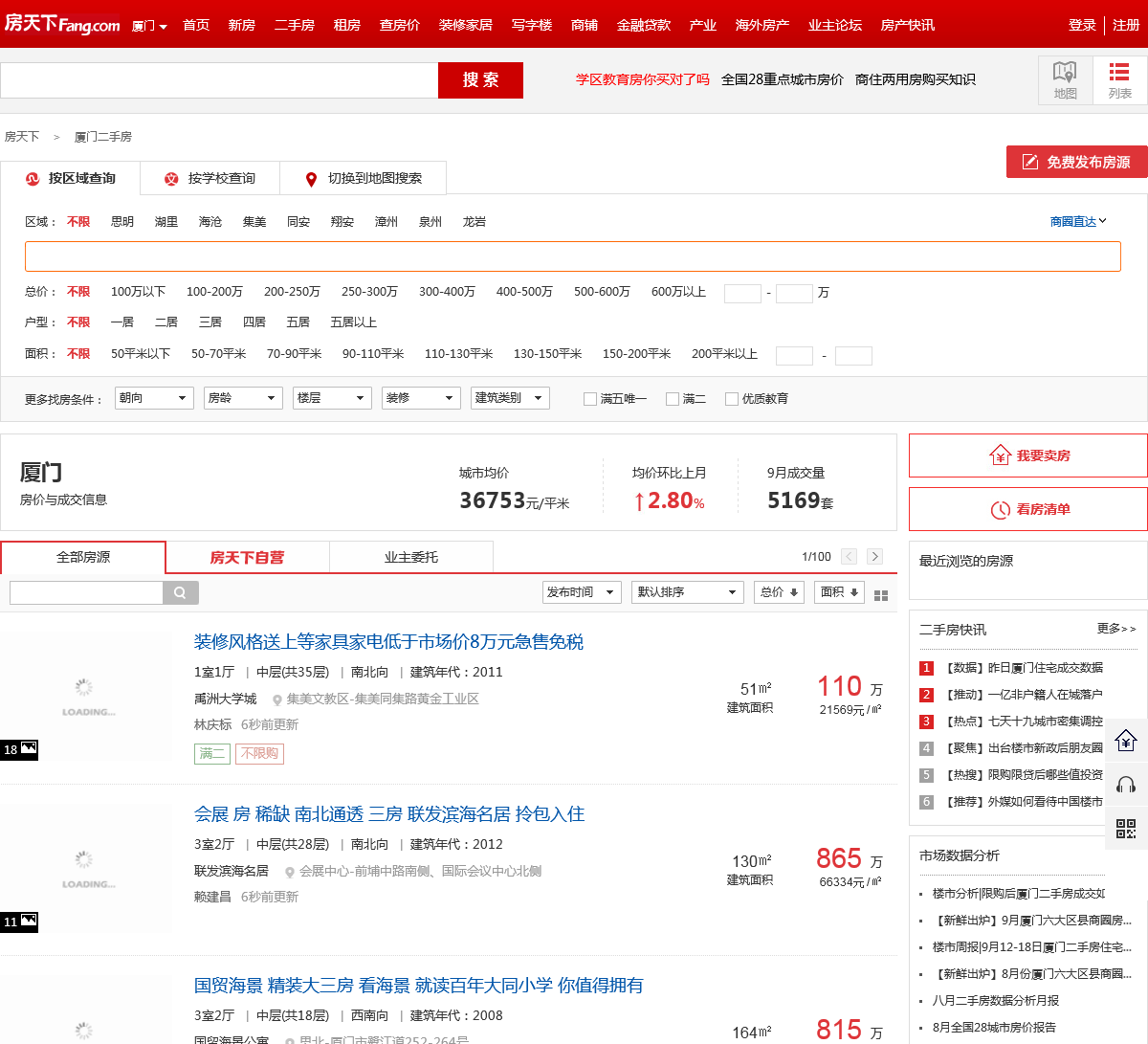Open the 朝向 dropdown
Image resolution: width=1148 pixels, height=1044 pixels.
pyautogui.click(x=154, y=398)
